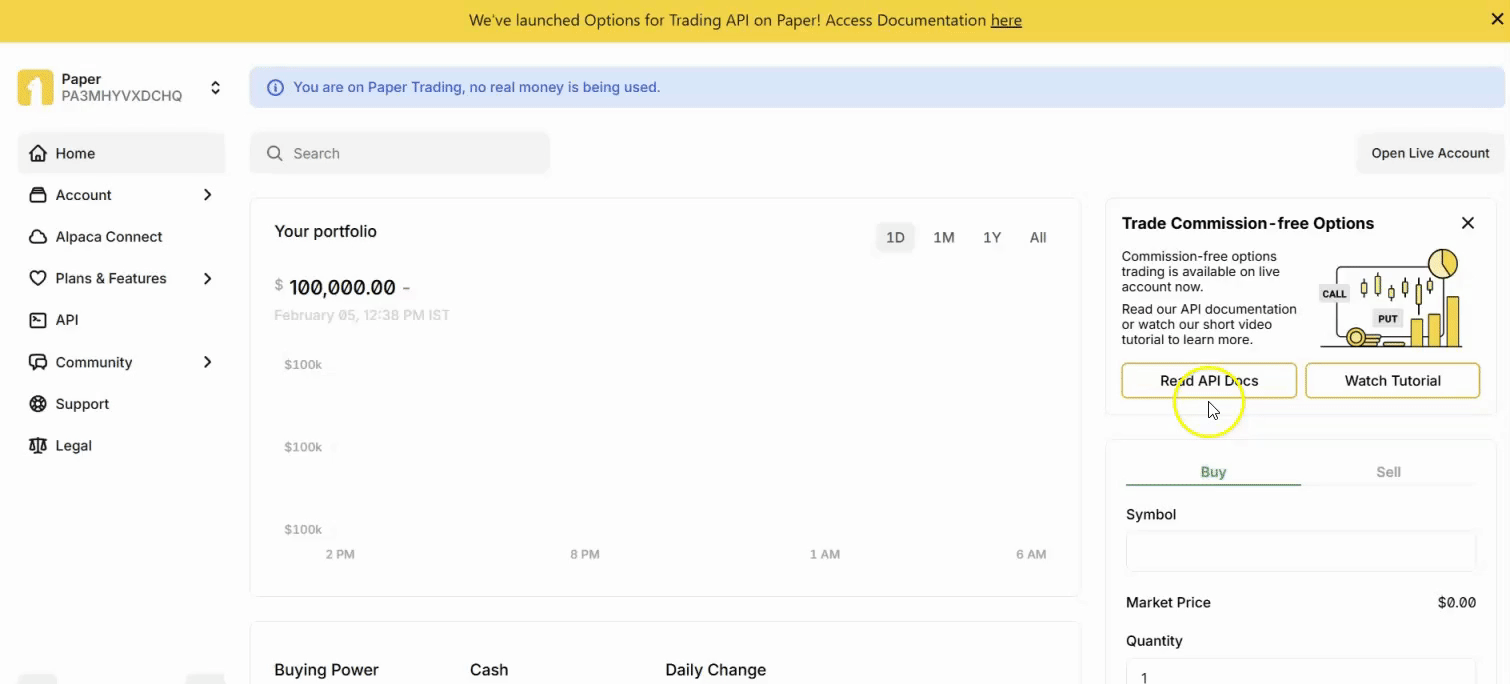This screenshot has width=1510, height=684.
Task: Click the Symbol input field
Action: click(x=1301, y=551)
